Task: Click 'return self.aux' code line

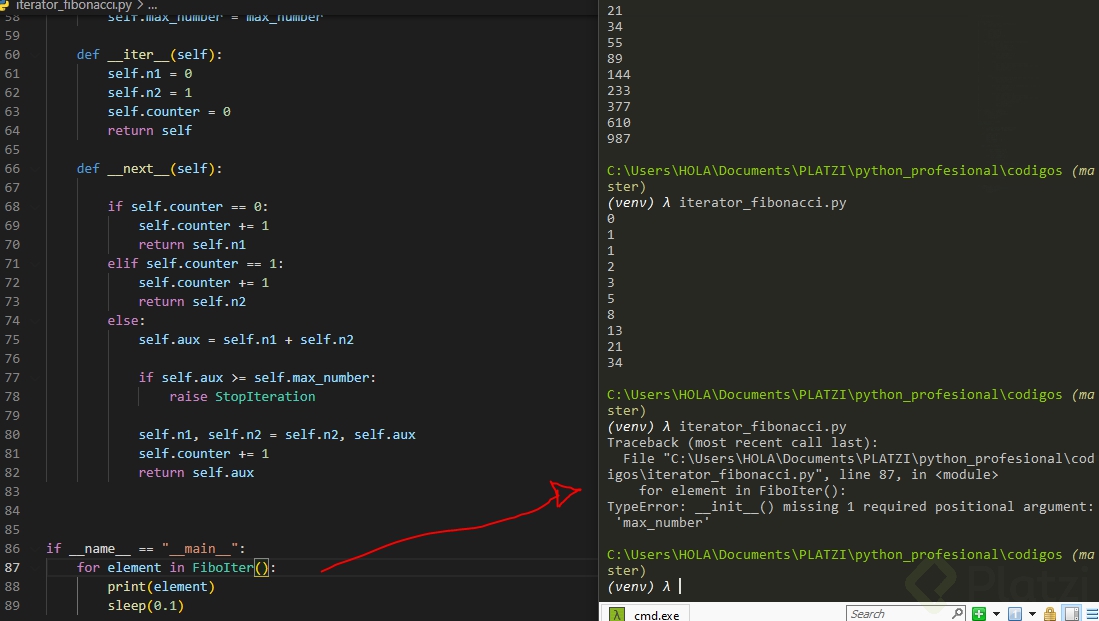Action: pyautogui.click(x=196, y=472)
